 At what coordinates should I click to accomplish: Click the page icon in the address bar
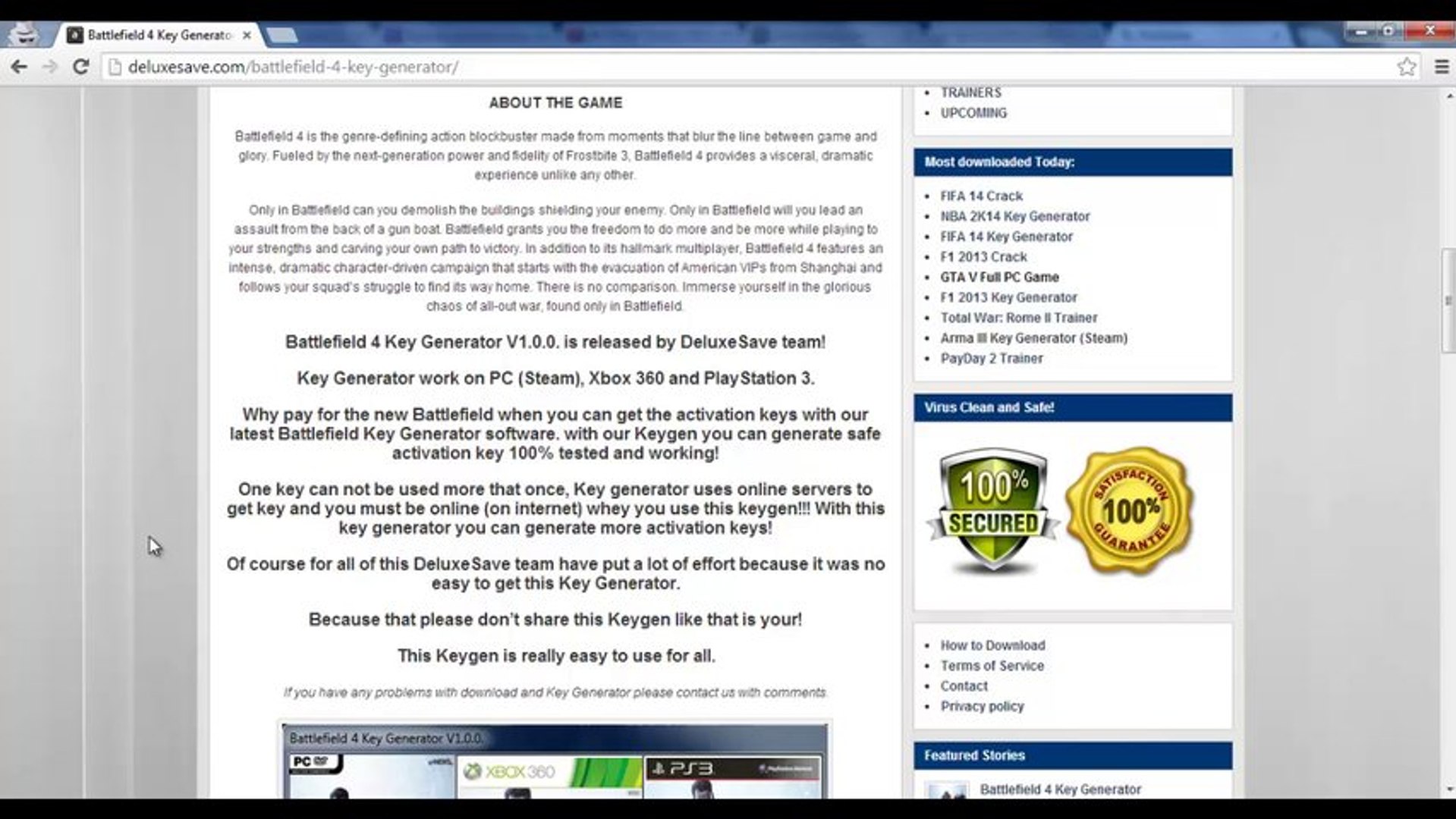pos(115,67)
